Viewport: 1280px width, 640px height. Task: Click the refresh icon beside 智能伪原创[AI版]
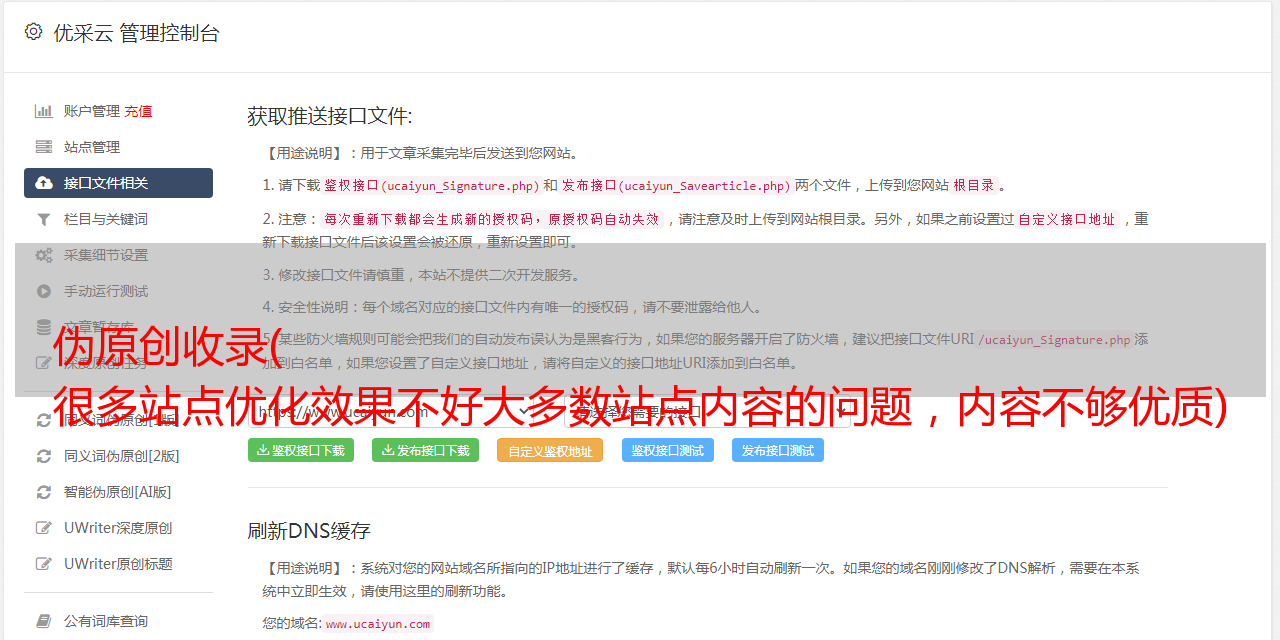click(x=43, y=492)
